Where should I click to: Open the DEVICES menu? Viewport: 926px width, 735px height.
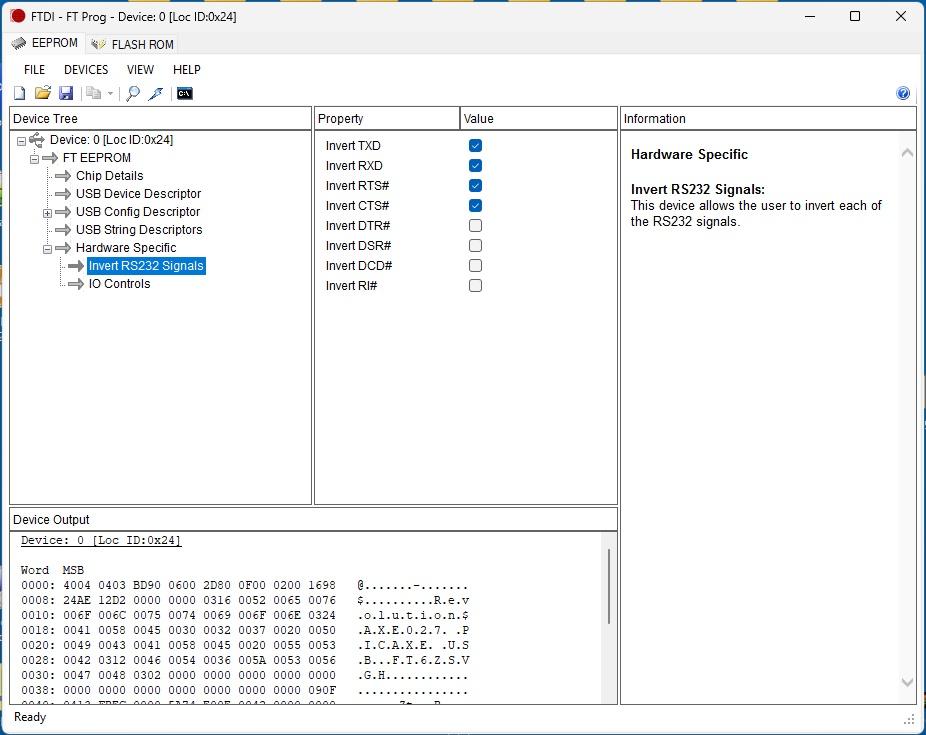pyautogui.click(x=86, y=70)
